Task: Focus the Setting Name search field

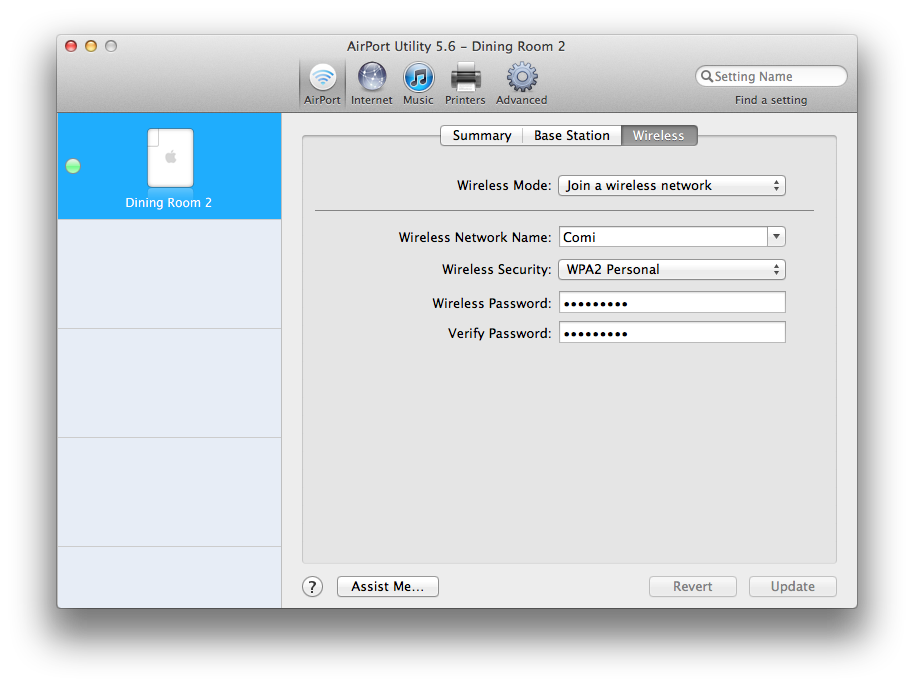Action: point(771,76)
